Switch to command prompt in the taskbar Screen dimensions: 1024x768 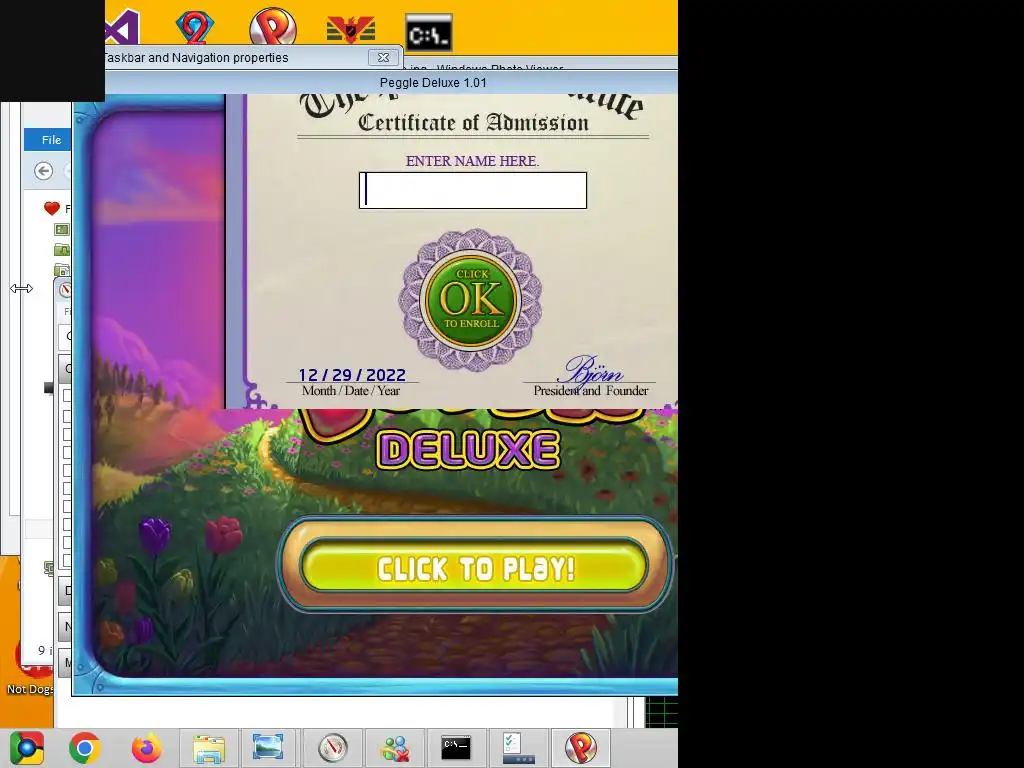coord(456,748)
